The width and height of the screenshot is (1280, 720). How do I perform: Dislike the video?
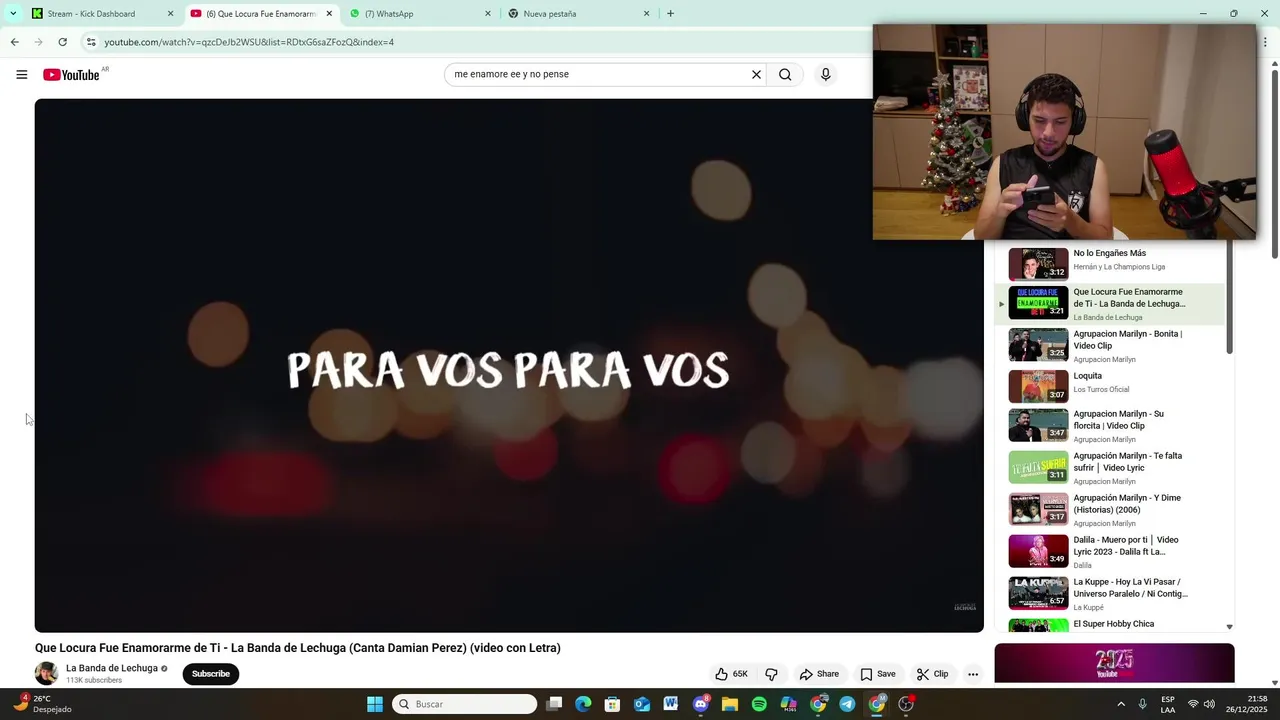pos(771,674)
